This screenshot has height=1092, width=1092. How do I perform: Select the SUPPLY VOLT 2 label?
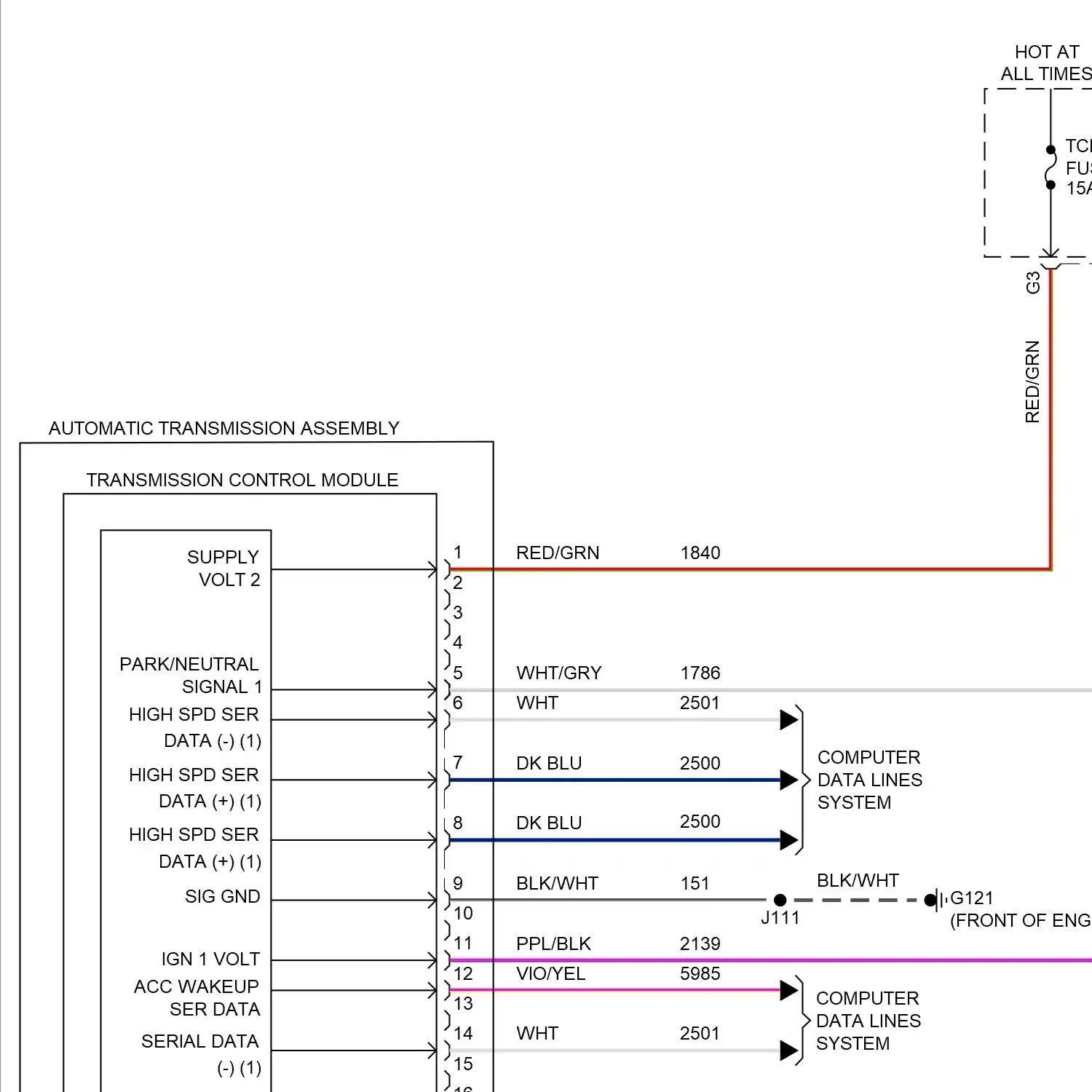(x=223, y=568)
